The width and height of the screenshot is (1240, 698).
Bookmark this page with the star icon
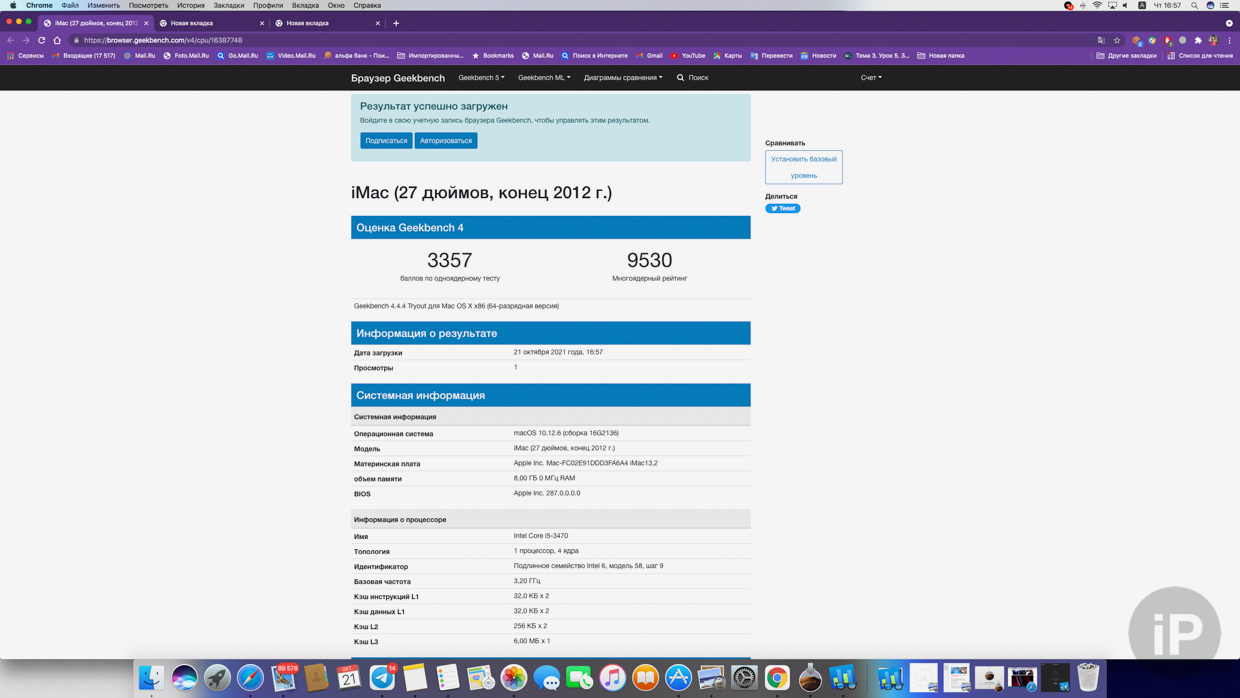click(1117, 40)
